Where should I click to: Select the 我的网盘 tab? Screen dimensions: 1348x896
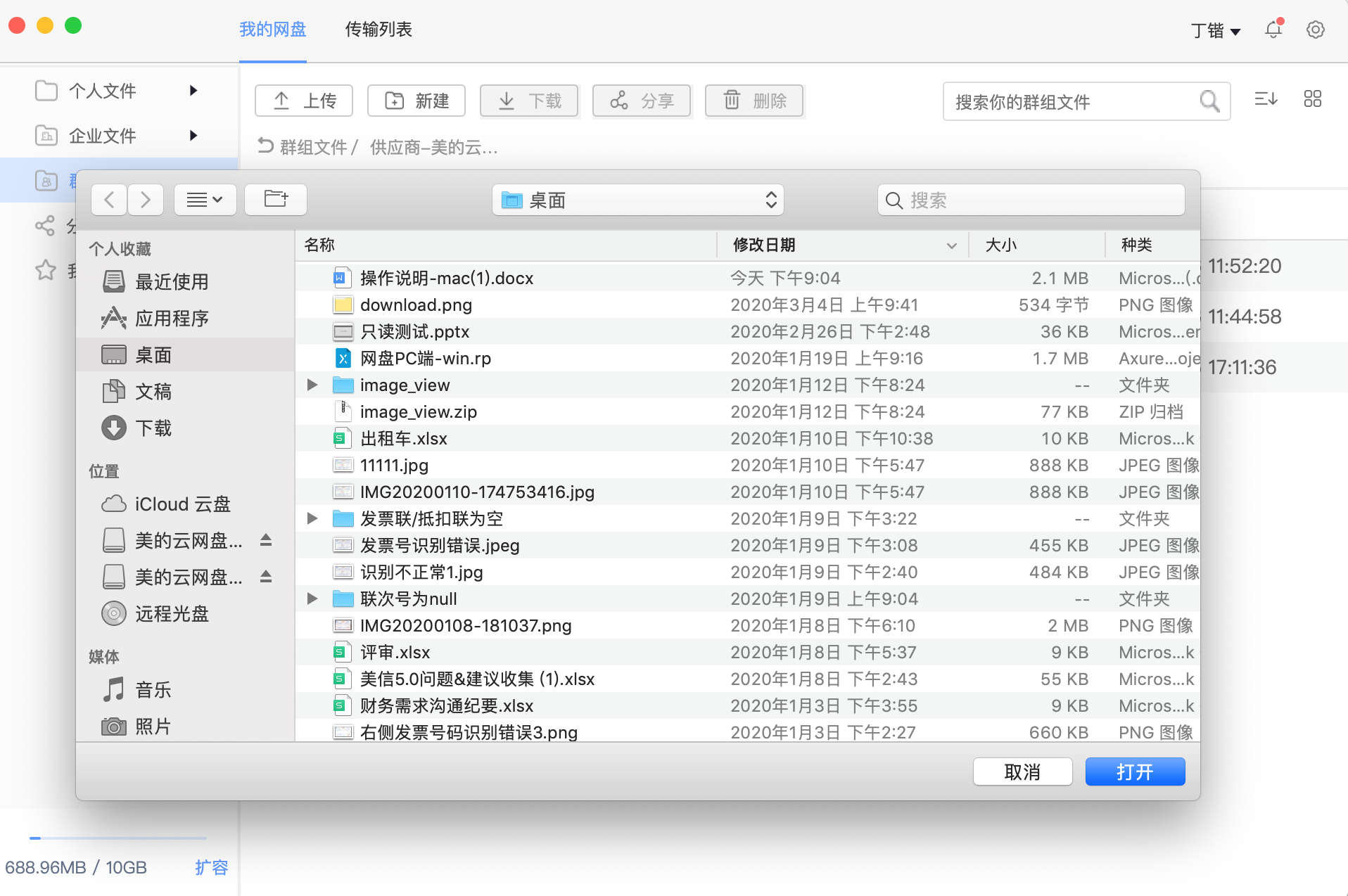273,30
